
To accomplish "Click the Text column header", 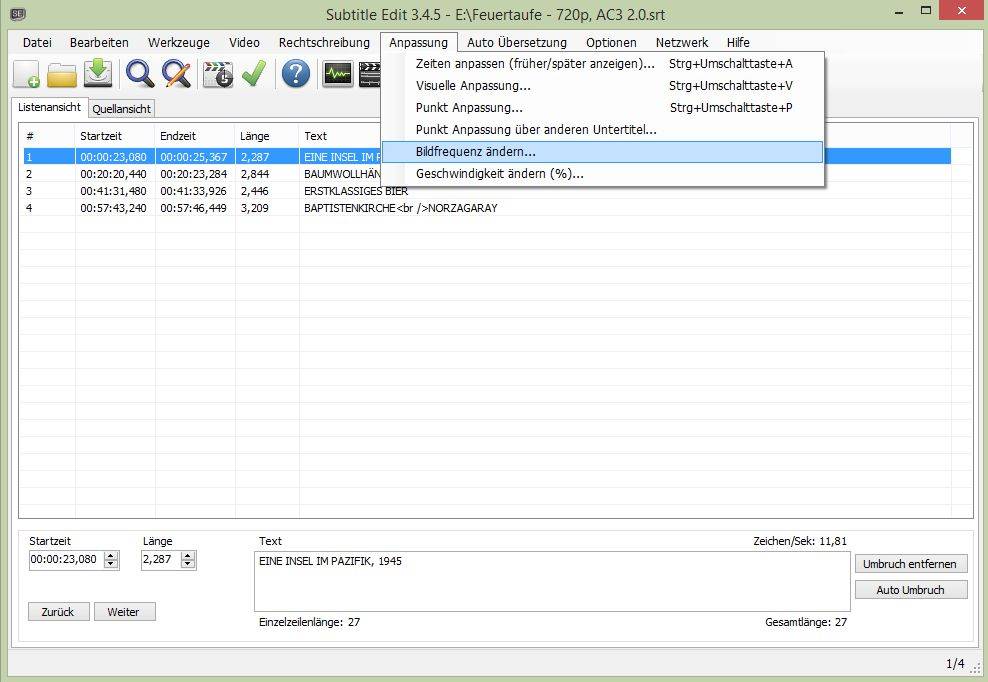I will click(x=340, y=136).
